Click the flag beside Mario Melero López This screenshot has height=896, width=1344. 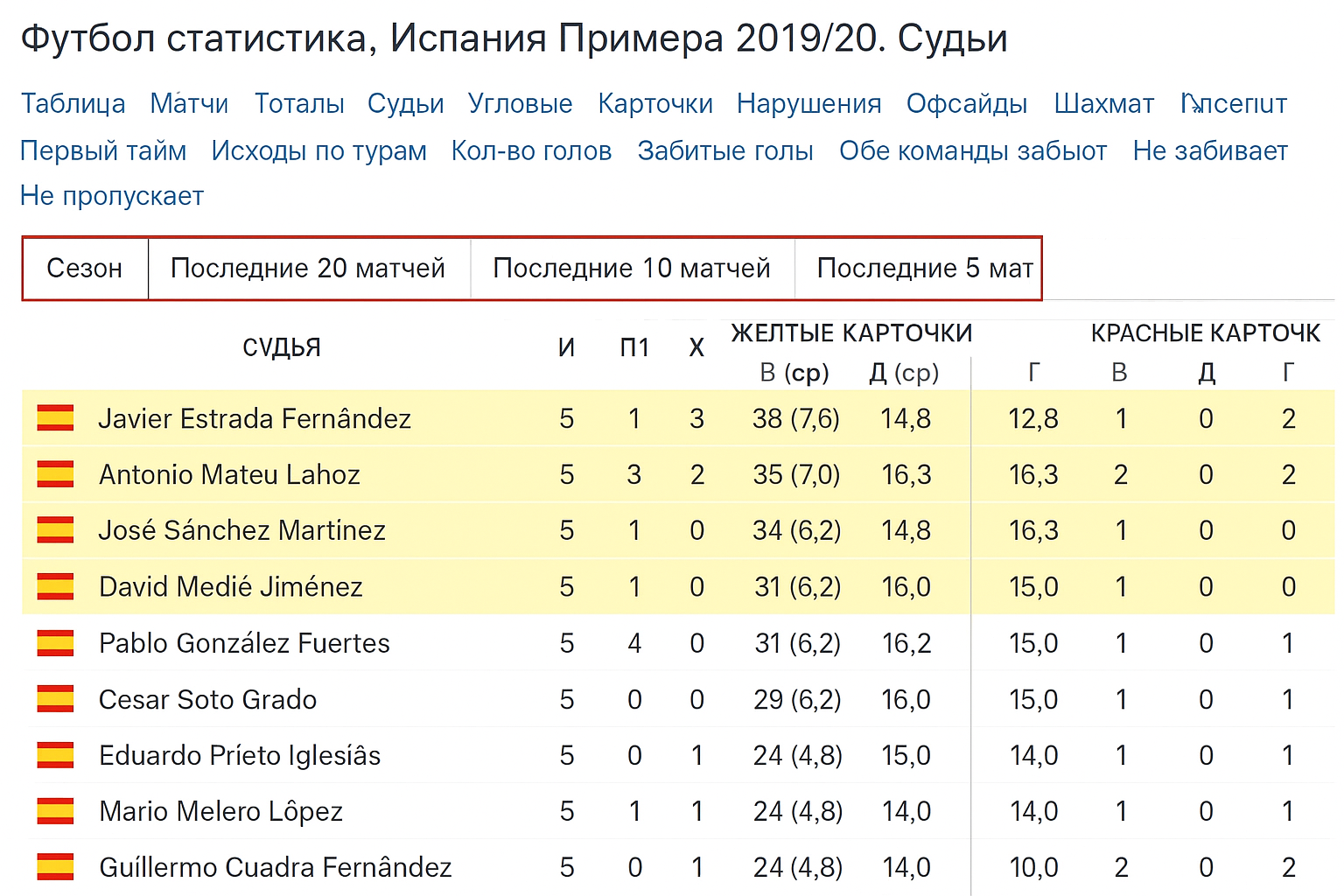click(55, 811)
